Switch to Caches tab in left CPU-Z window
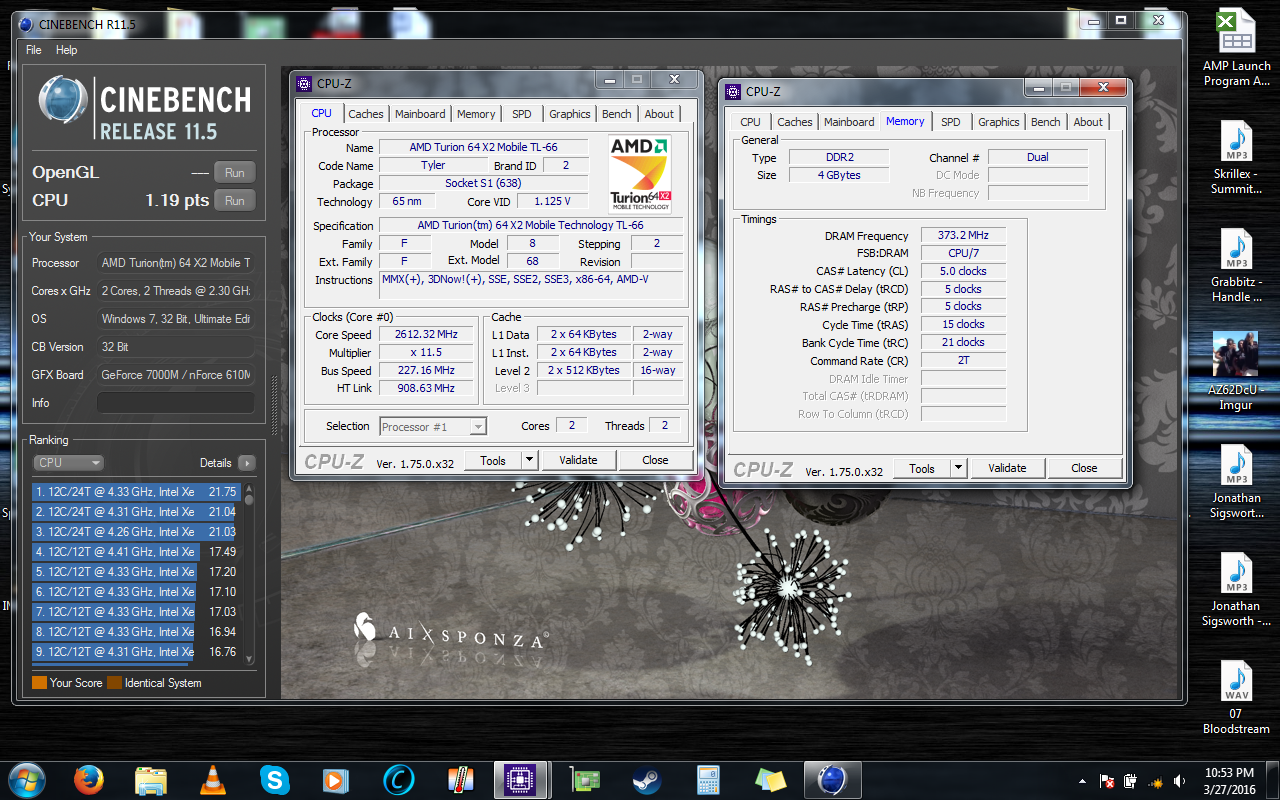1280x800 pixels. 365,114
